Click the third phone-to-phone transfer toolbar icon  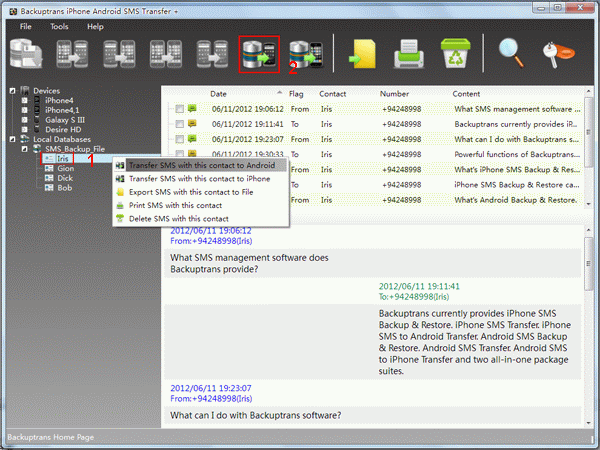coord(166,54)
